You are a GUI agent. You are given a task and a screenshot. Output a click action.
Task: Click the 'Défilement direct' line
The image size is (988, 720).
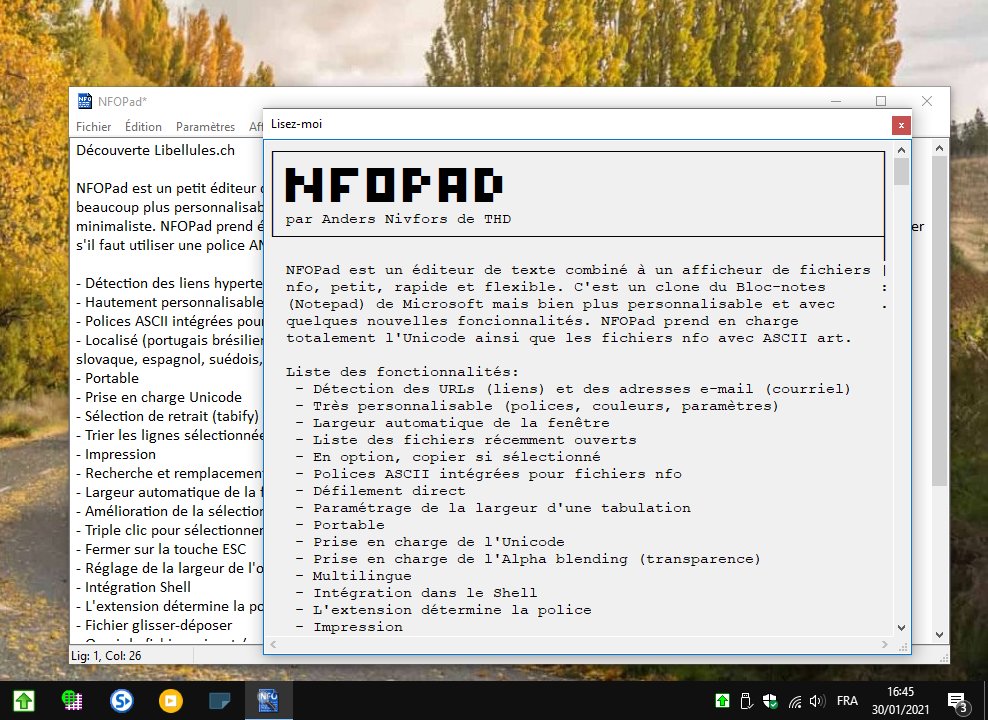tap(389, 491)
